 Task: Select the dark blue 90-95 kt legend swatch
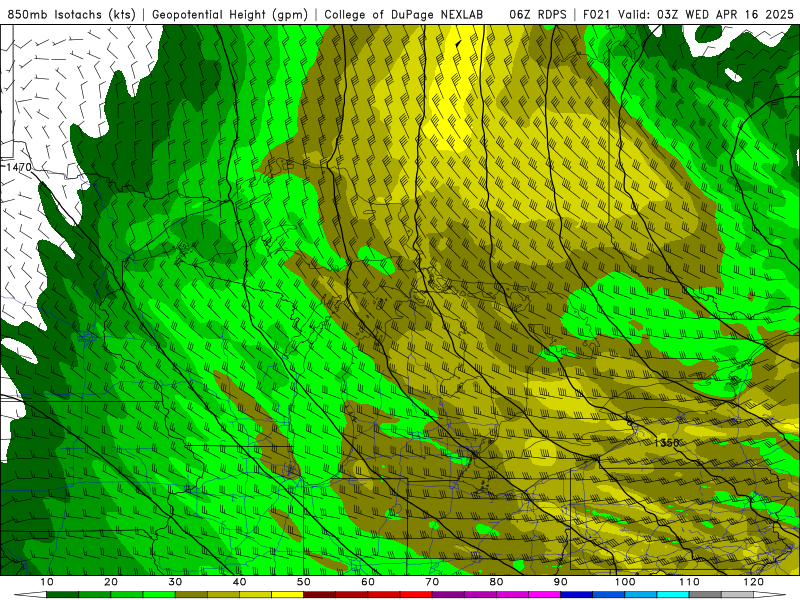[577, 595]
